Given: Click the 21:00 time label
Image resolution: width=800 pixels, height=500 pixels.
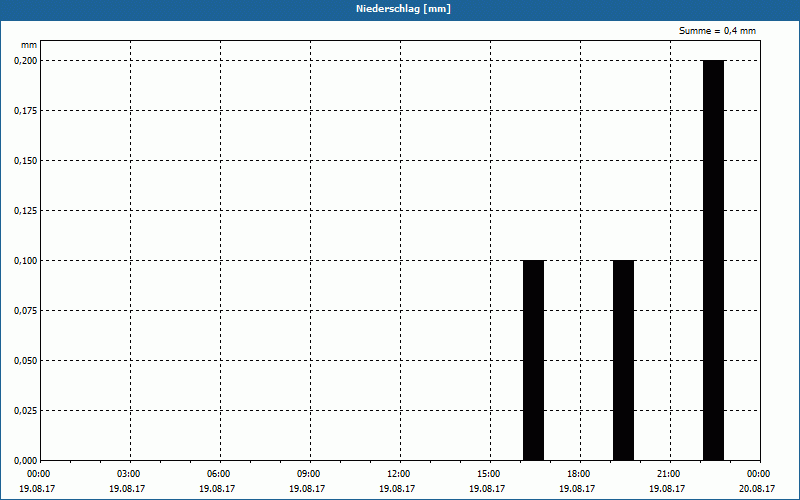Looking at the screenshot, I should coord(668,474).
